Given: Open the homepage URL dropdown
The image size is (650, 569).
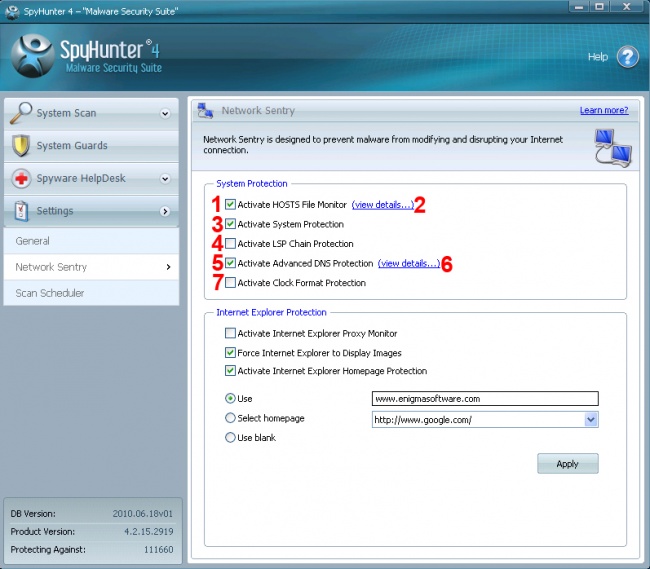Looking at the screenshot, I should click(x=590, y=420).
